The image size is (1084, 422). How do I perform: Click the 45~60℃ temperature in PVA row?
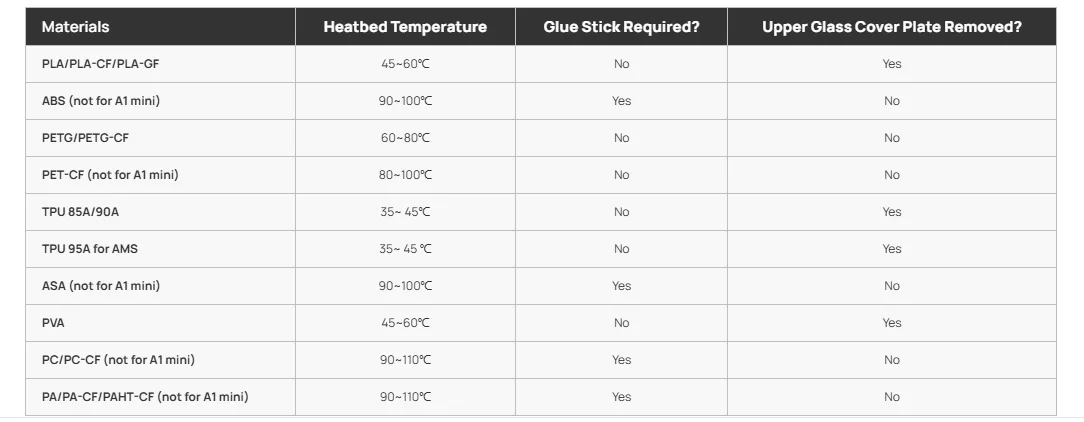click(x=405, y=322)
